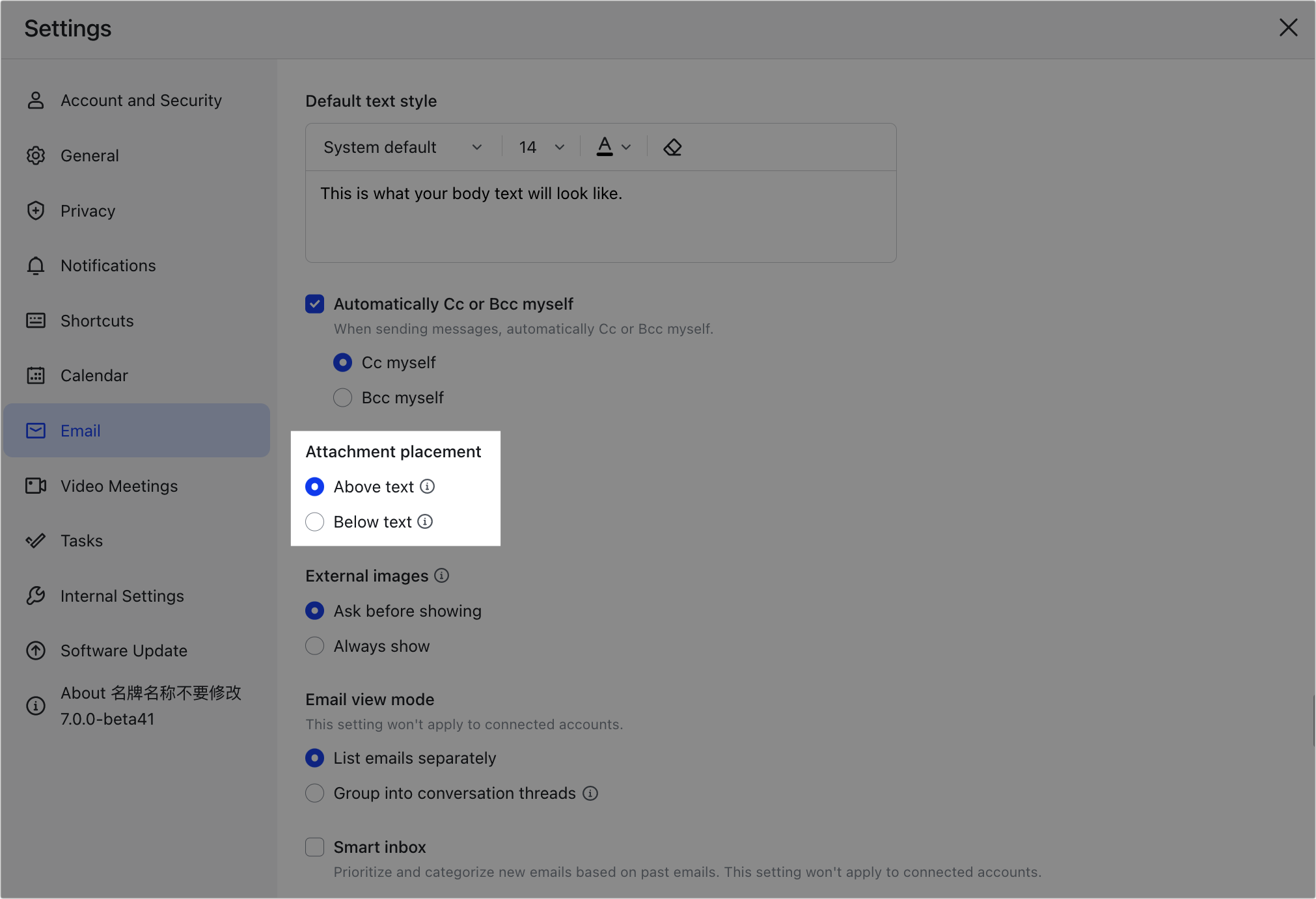Choose Below text for attachment placement

(x=314, y=522)
